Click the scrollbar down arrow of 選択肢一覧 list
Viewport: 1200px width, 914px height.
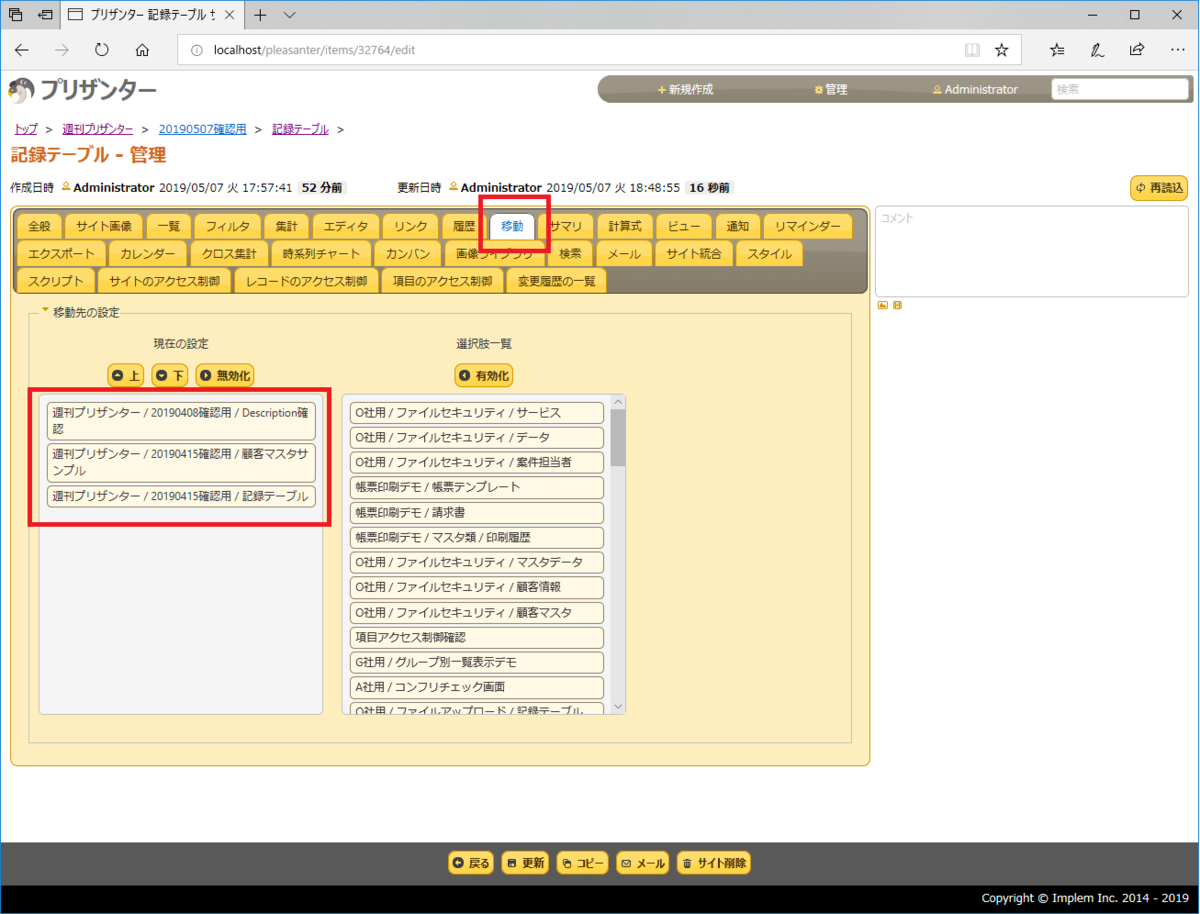(x=618, y=707)
